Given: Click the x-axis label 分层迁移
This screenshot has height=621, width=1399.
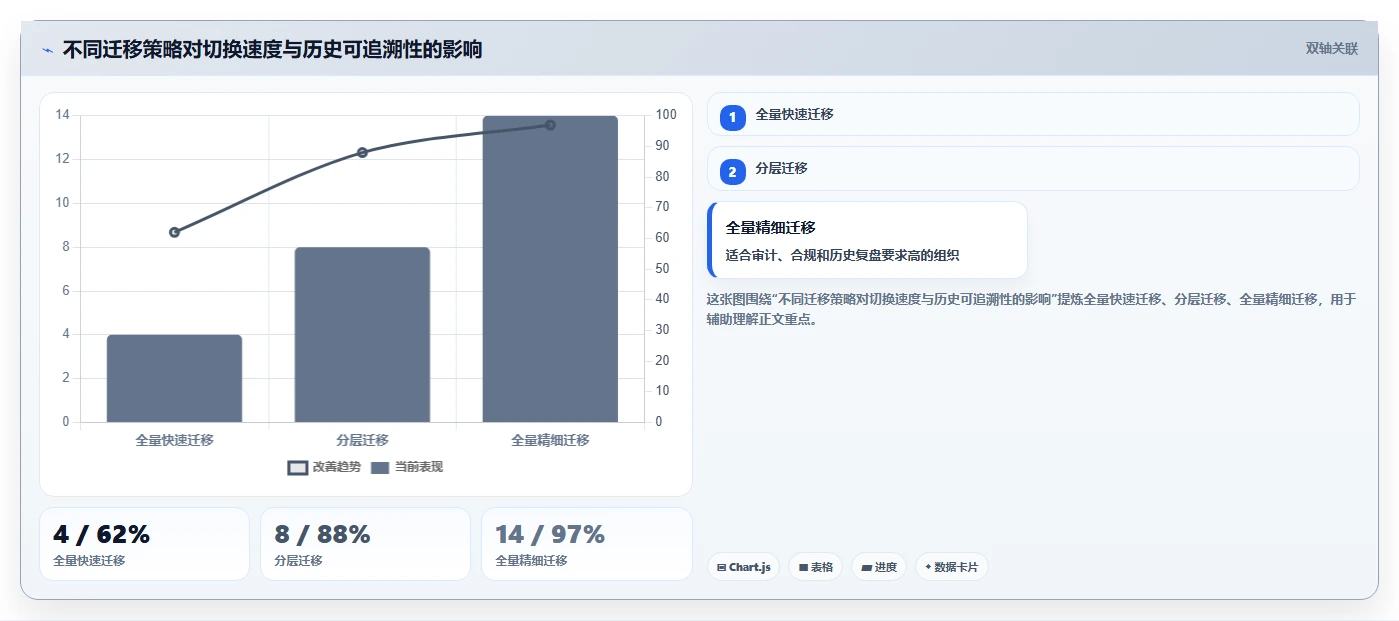Looking at the screenshot, I should point(362,440).
